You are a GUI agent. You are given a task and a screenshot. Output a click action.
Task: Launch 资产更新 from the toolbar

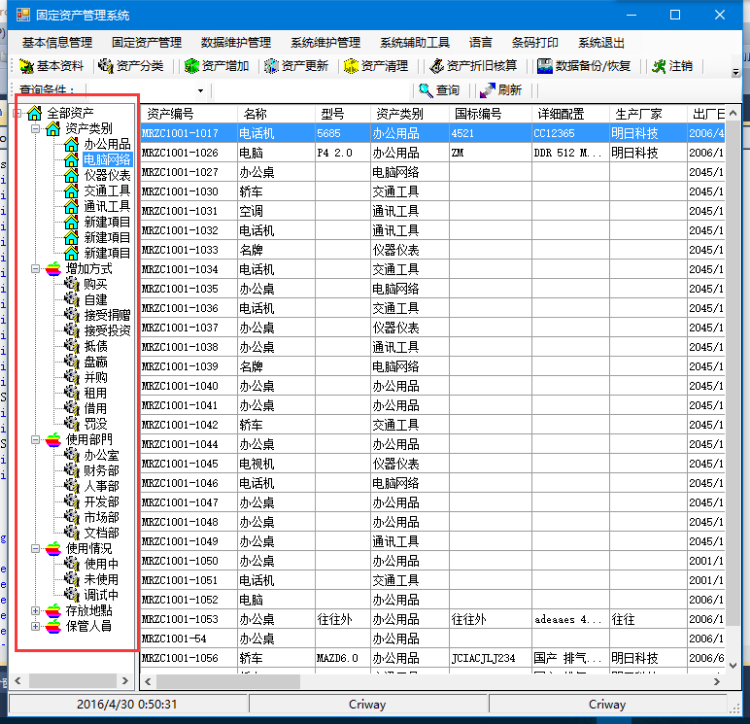[271, 66]
